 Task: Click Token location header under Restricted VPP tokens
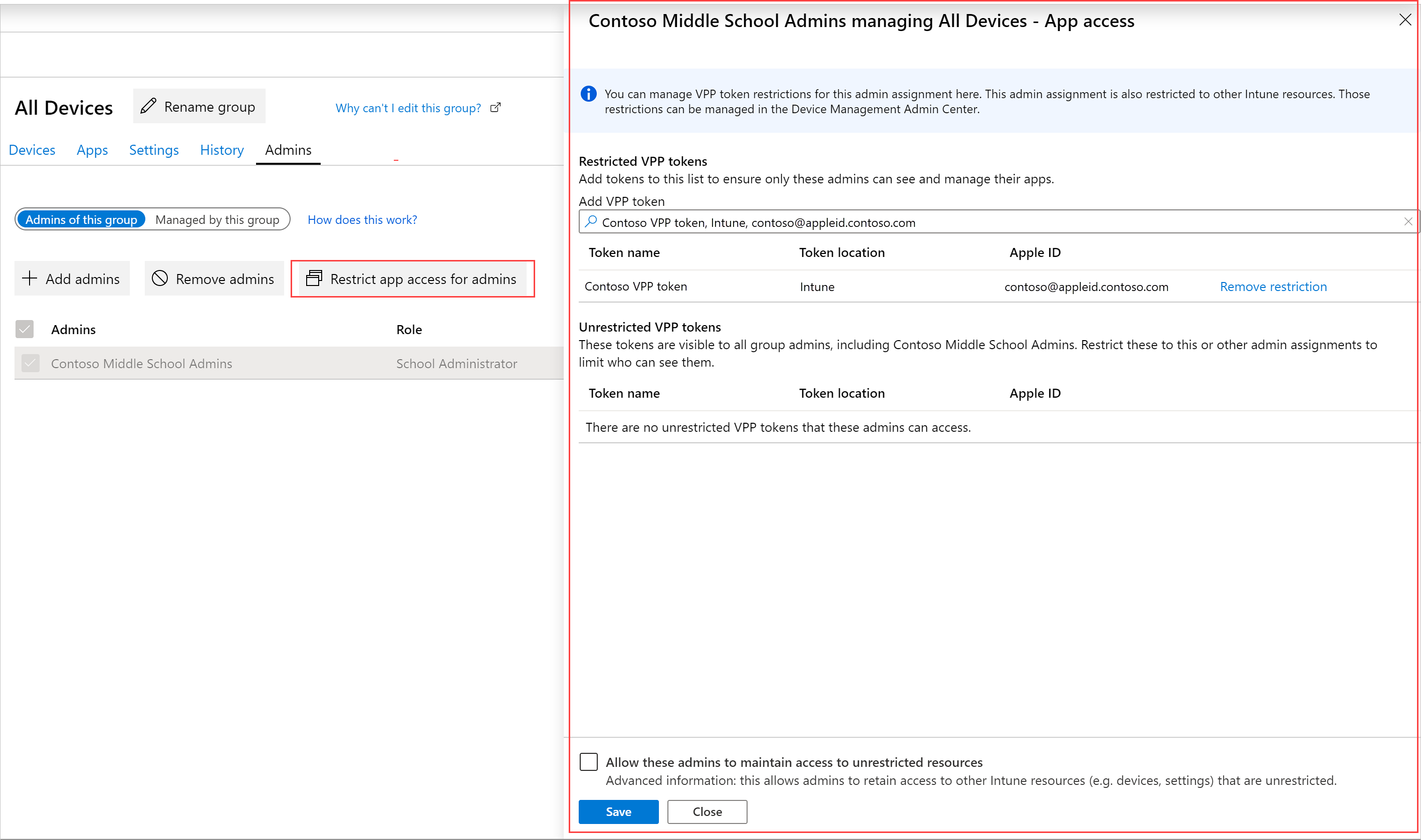(x=842, y=252)
